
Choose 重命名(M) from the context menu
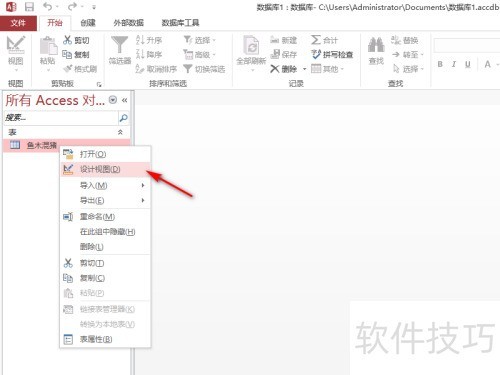click(x=105, y=217)
